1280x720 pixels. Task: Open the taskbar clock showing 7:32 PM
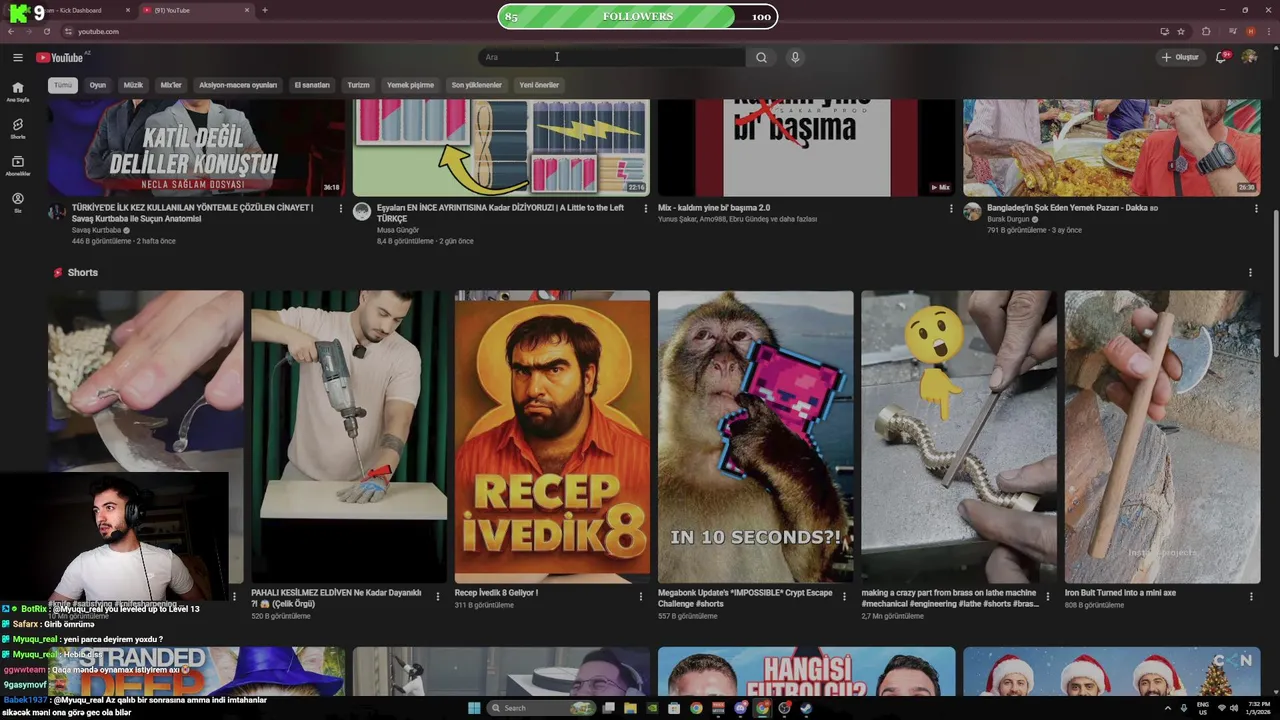1259,708
